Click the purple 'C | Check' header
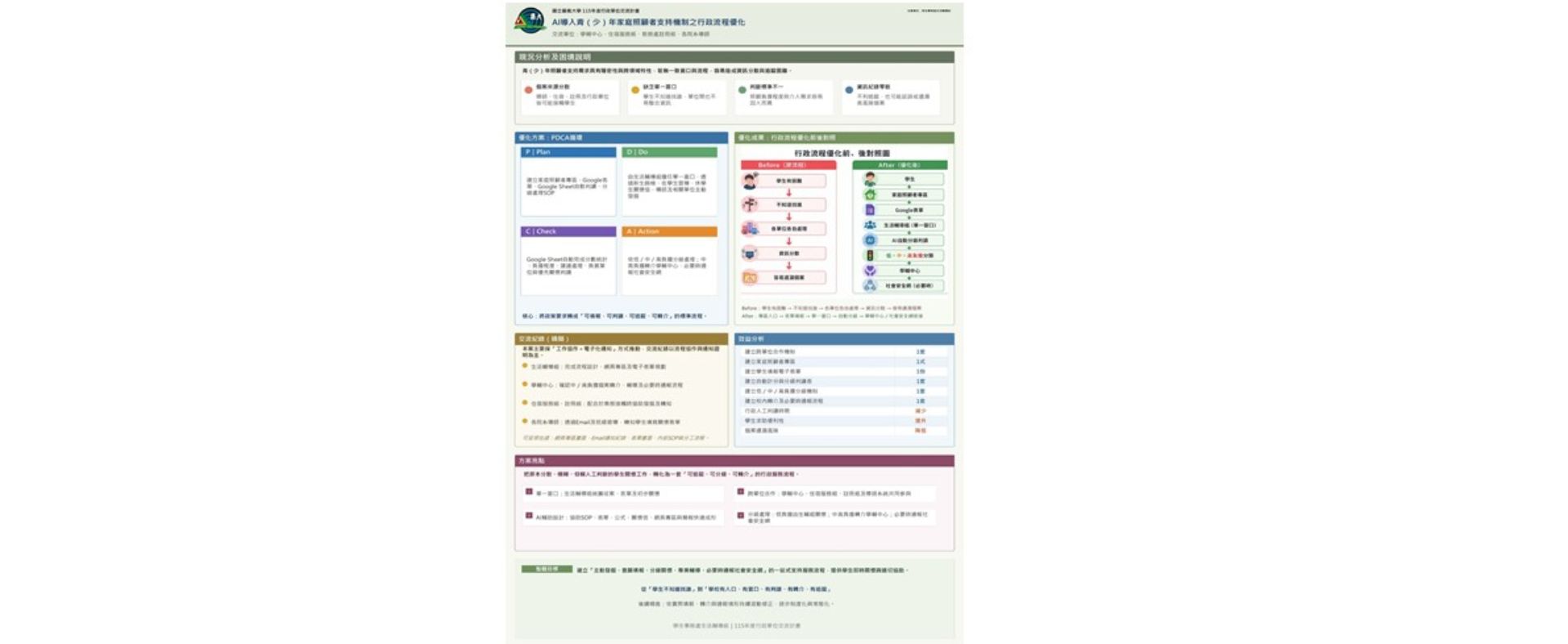Screen dimensions: 1568x644 pos(568,231)
